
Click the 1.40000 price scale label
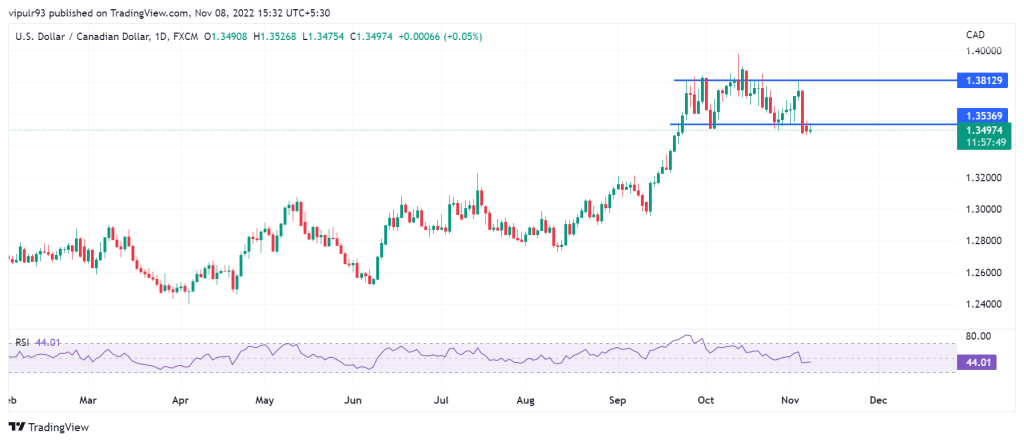point(981,50)
